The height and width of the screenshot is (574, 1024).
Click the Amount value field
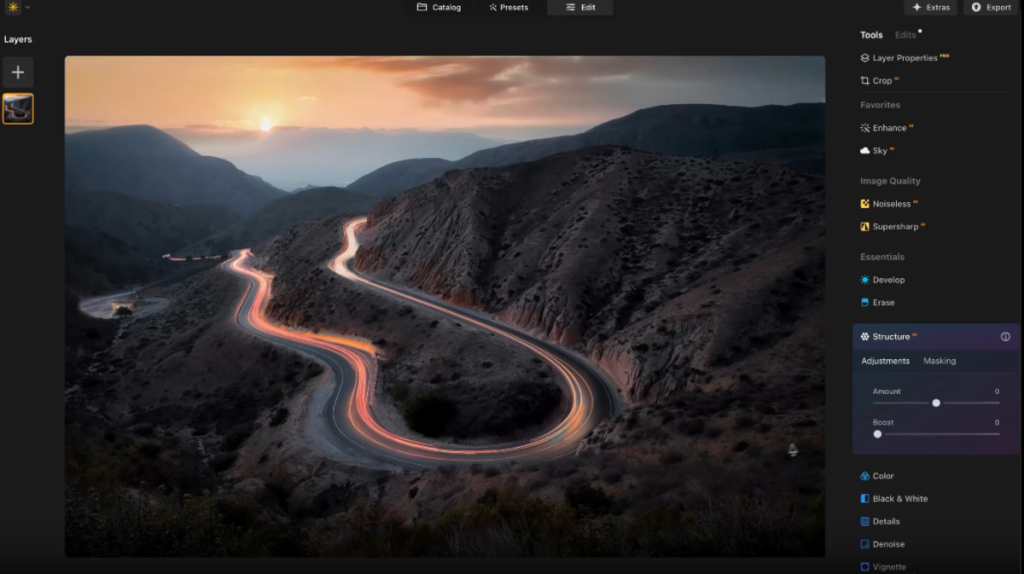[x=997, y=391]
